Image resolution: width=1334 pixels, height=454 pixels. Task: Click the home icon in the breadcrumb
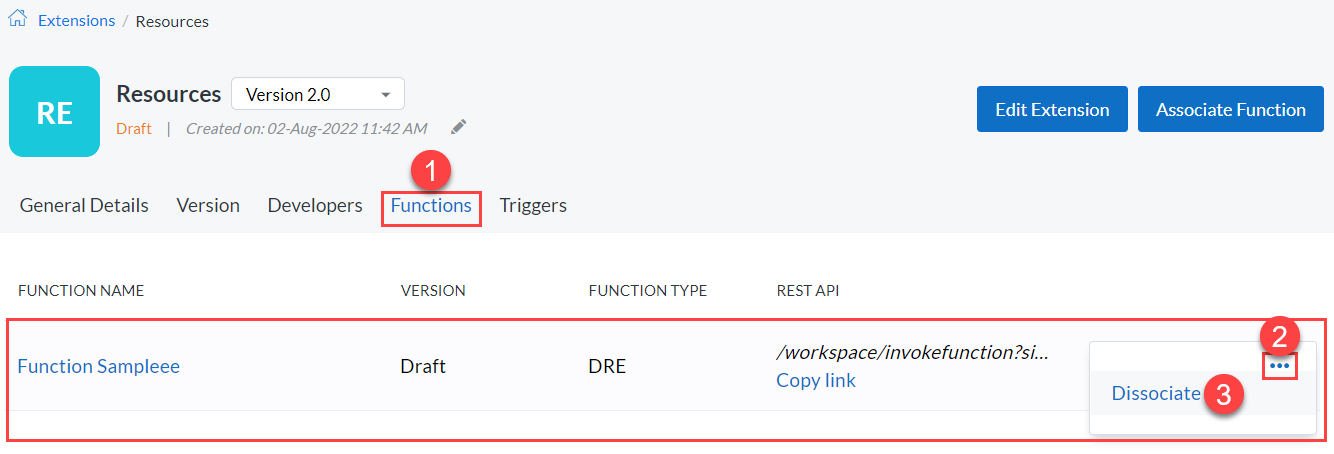pyautogui.click(x=17, y=20)
